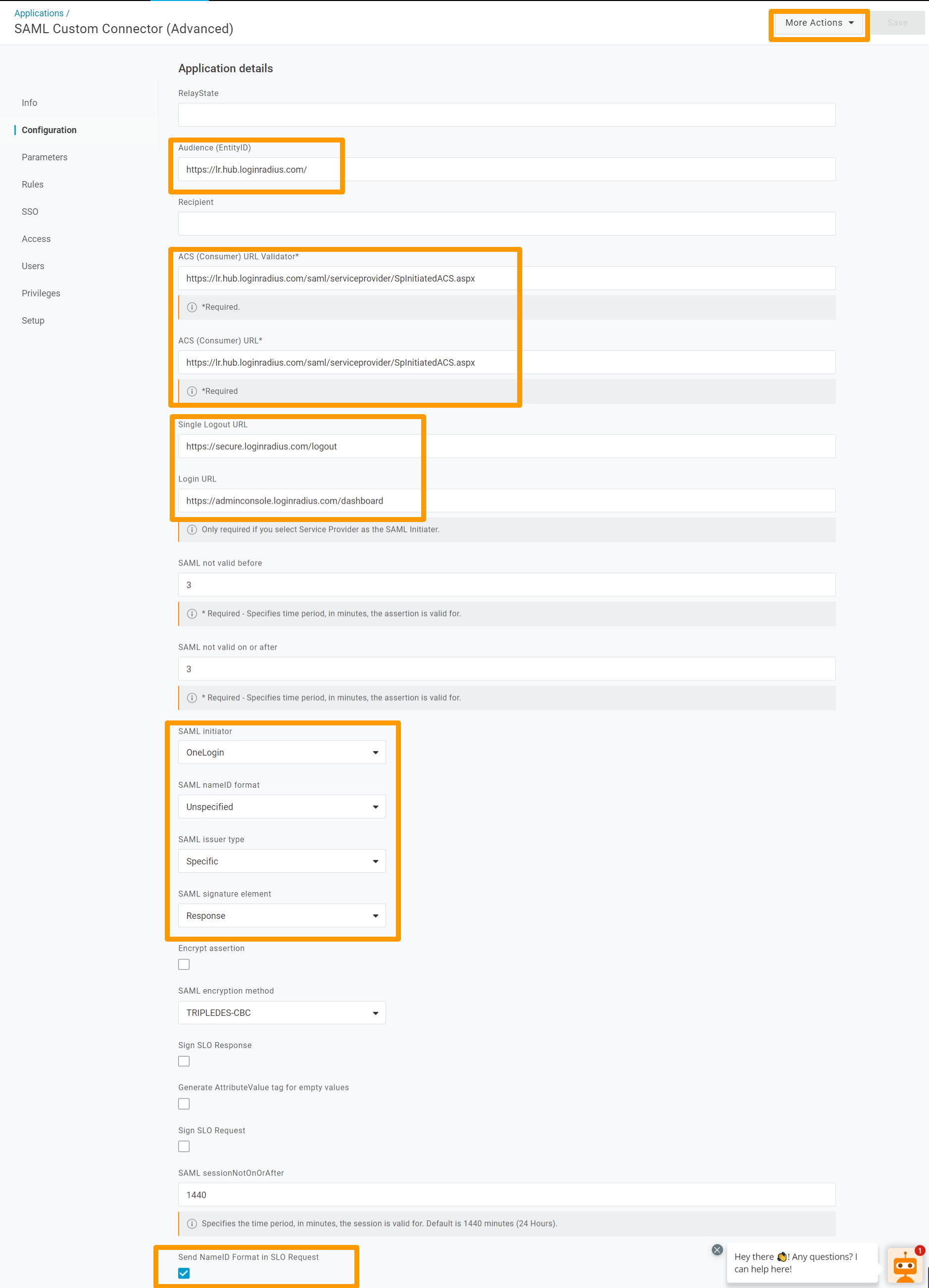
Task: Enable the Encrypt assertion checkbox
Action: click(x=184, y=964)
